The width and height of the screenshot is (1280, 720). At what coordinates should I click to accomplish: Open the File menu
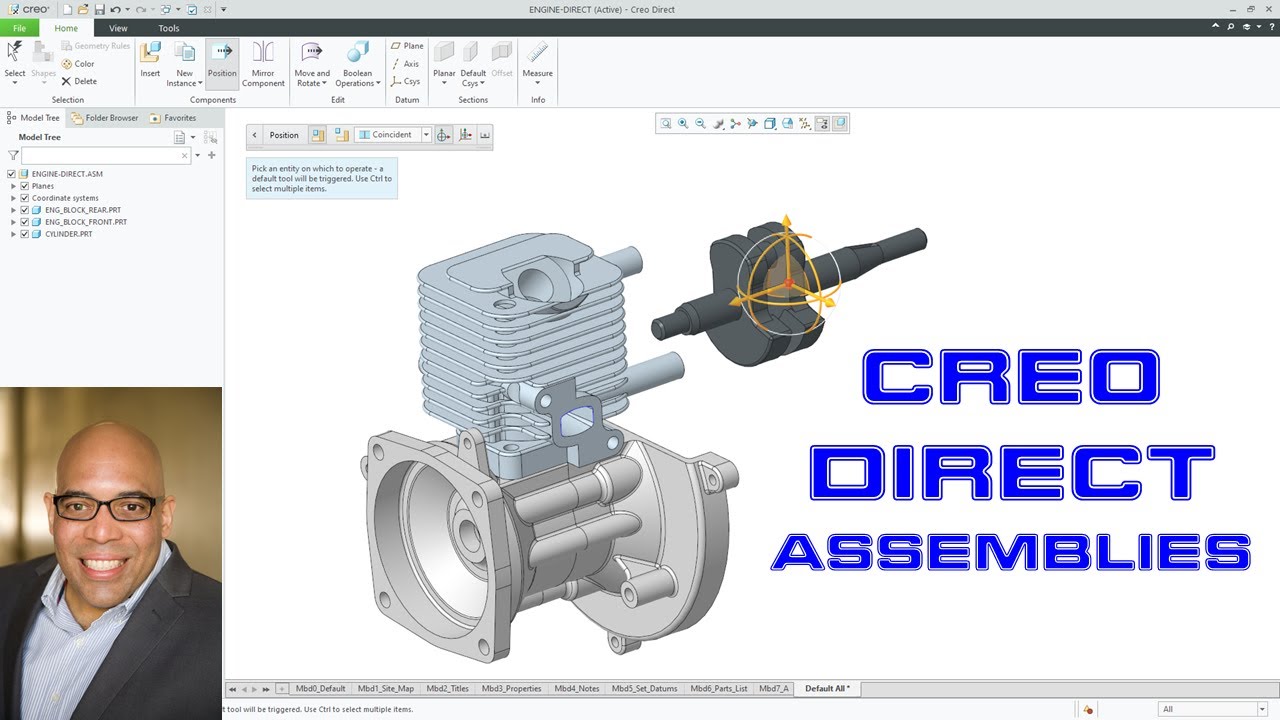(20, 28)
